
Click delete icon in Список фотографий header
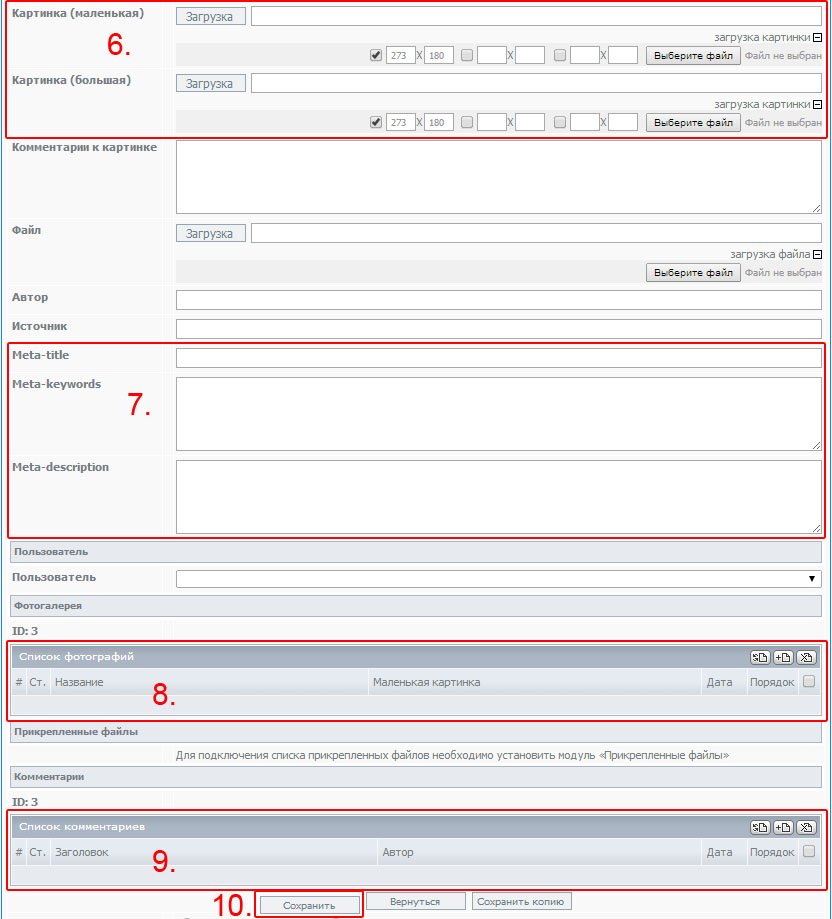[x=806, y=657]
